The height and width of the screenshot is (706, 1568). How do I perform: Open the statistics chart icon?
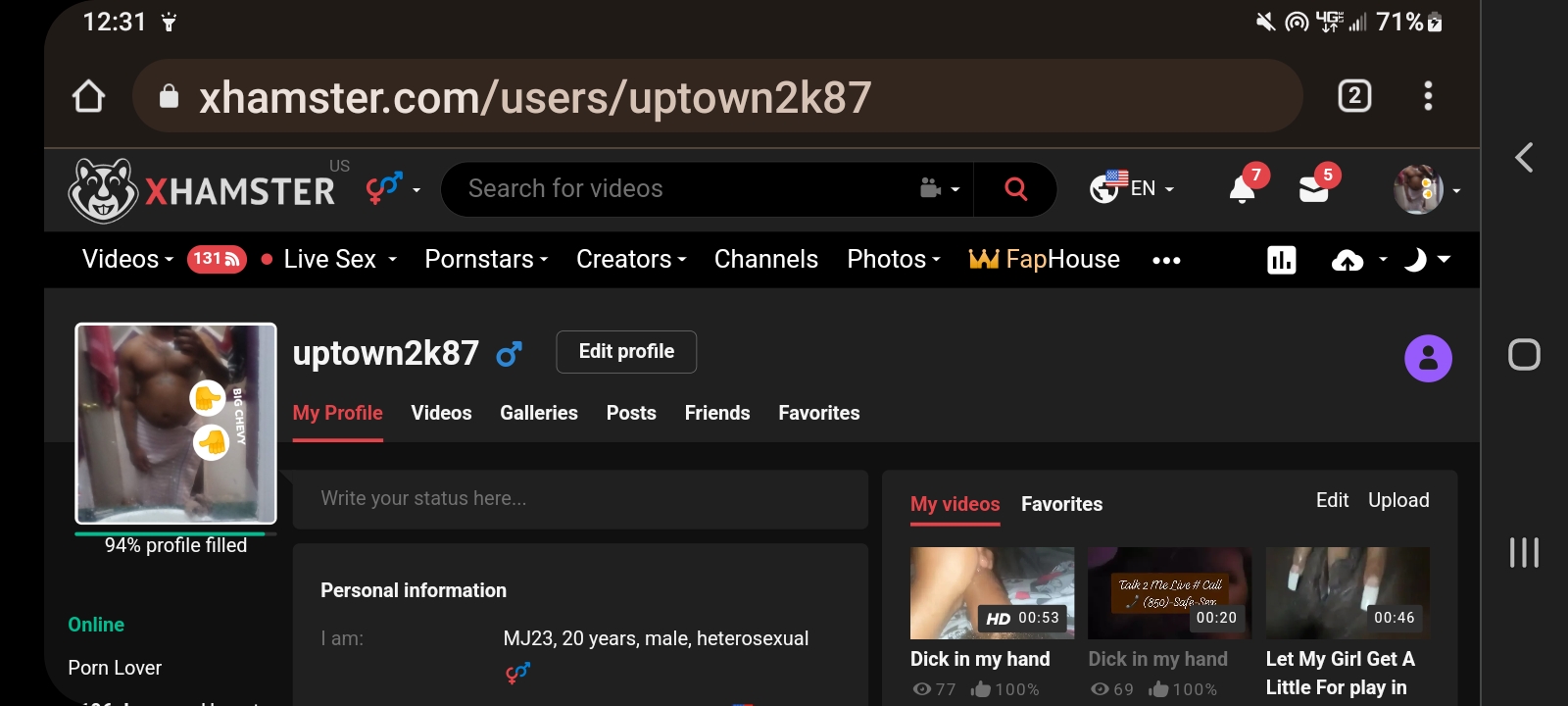coord(1281,260)
